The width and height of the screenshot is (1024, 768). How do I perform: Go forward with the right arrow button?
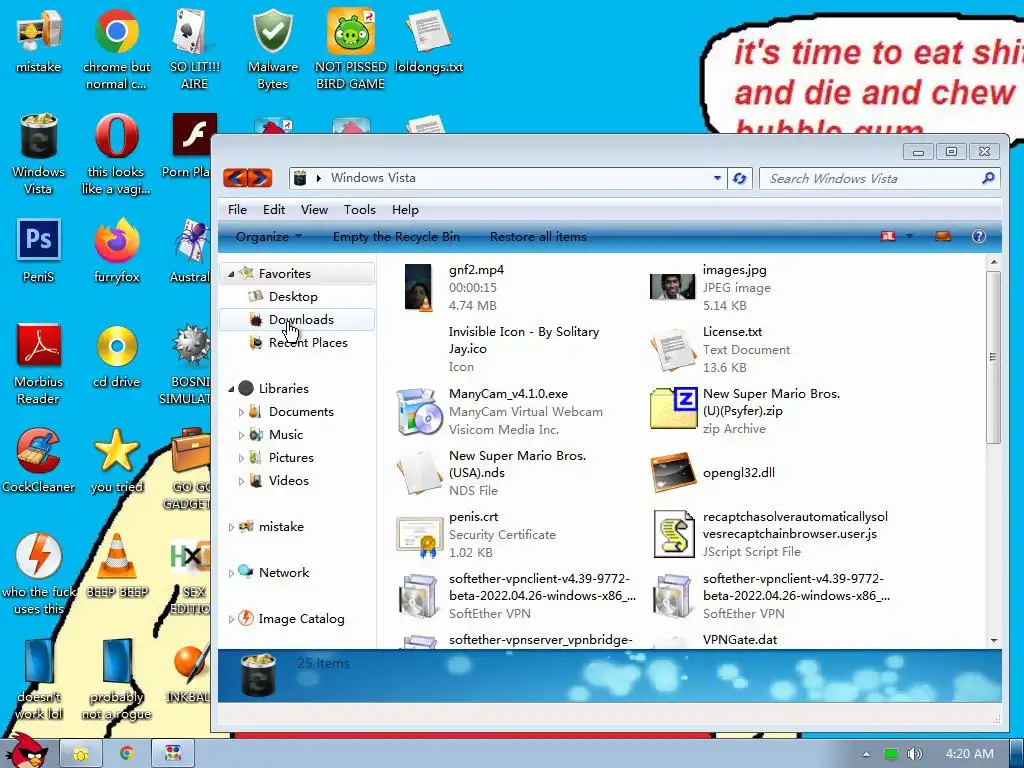tap(260, 178)
